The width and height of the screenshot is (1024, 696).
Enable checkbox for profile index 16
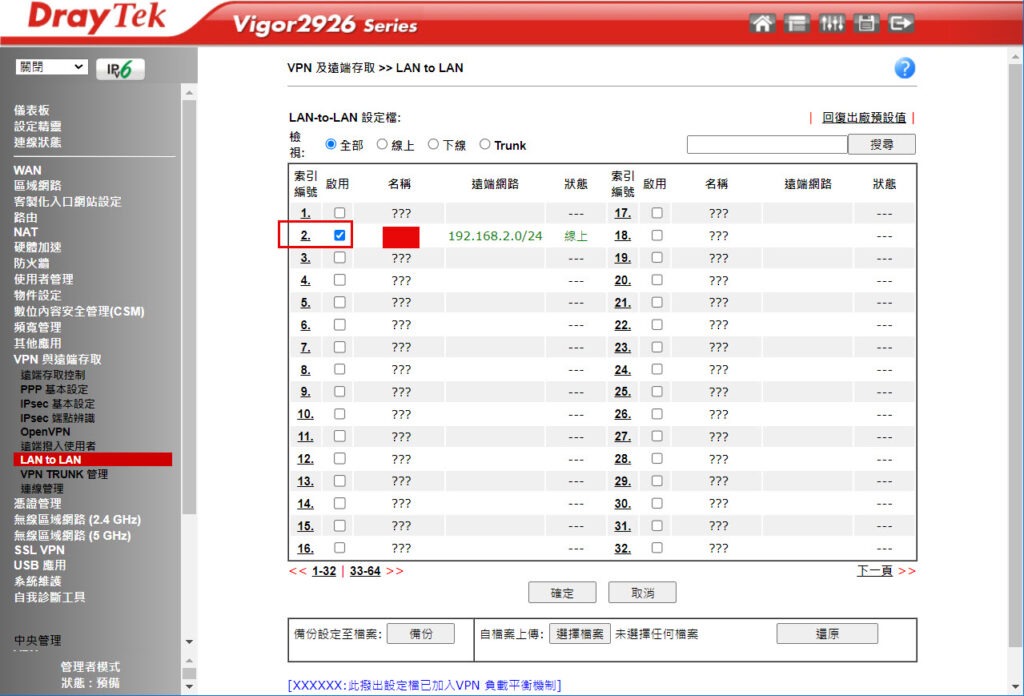[340, 548]
